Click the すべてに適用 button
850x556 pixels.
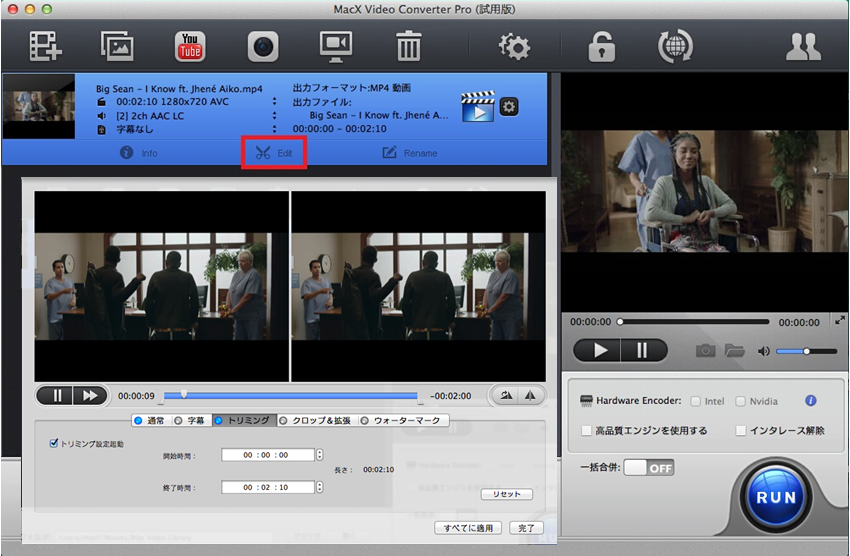(468, 528)
